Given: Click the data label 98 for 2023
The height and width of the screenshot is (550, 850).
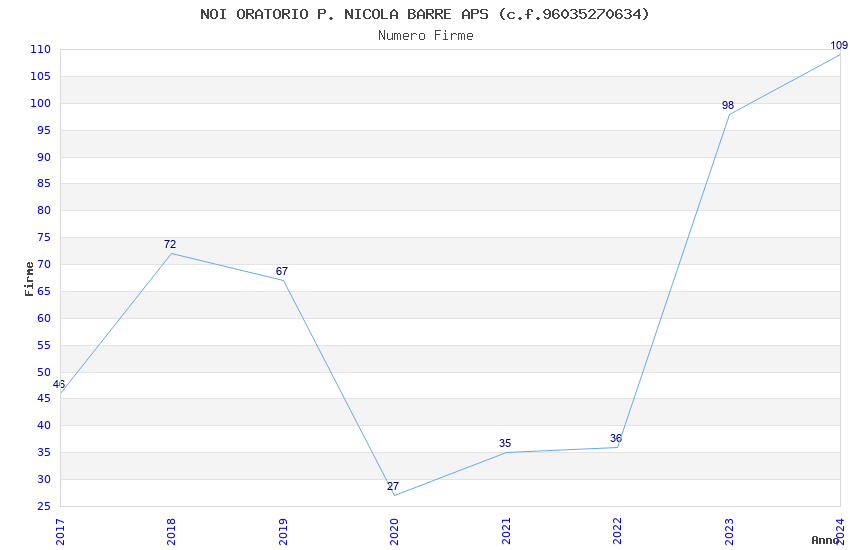Looking at the screenshot, I should pos(727,105).
